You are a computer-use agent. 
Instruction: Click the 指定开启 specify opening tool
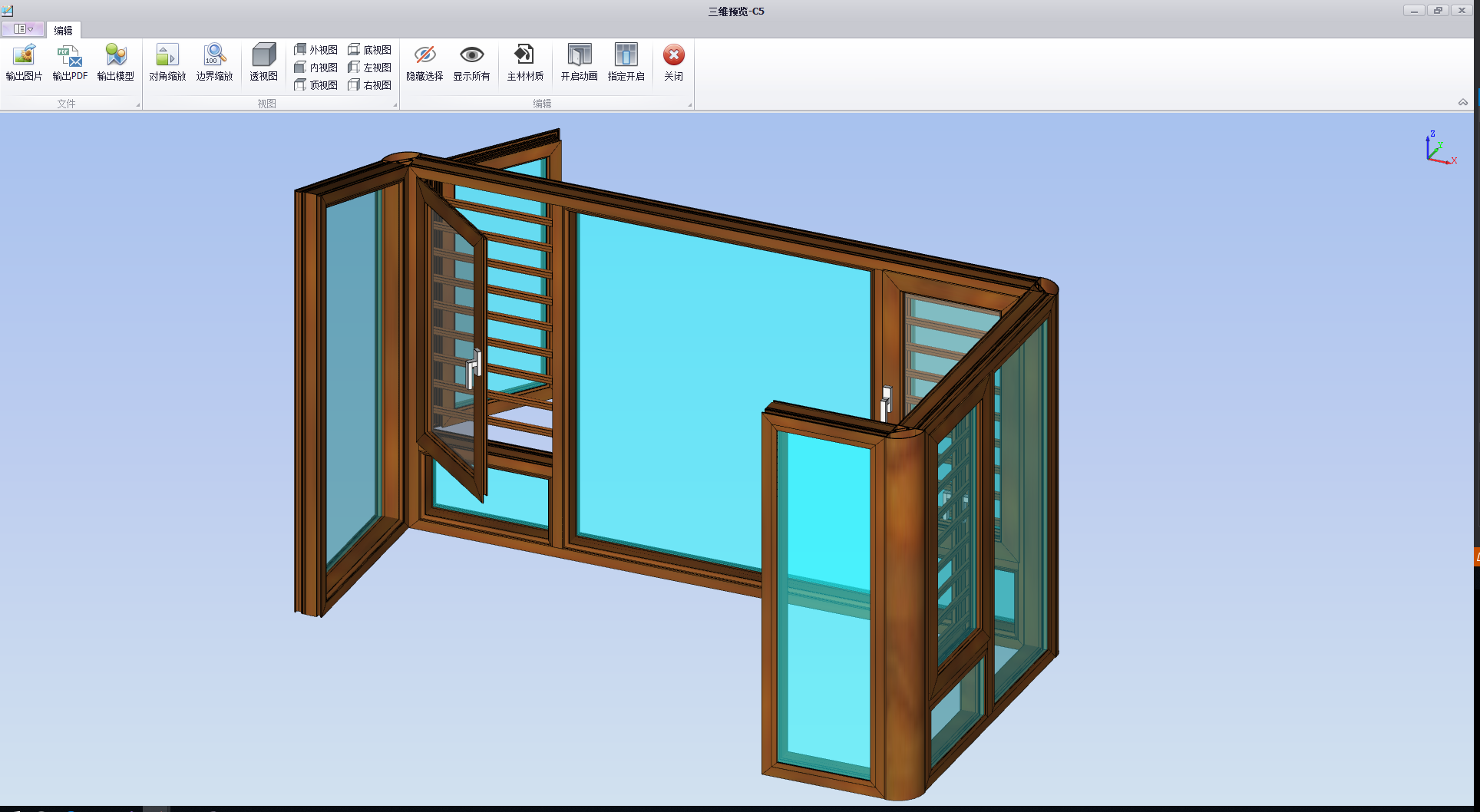tap(626, 62)
